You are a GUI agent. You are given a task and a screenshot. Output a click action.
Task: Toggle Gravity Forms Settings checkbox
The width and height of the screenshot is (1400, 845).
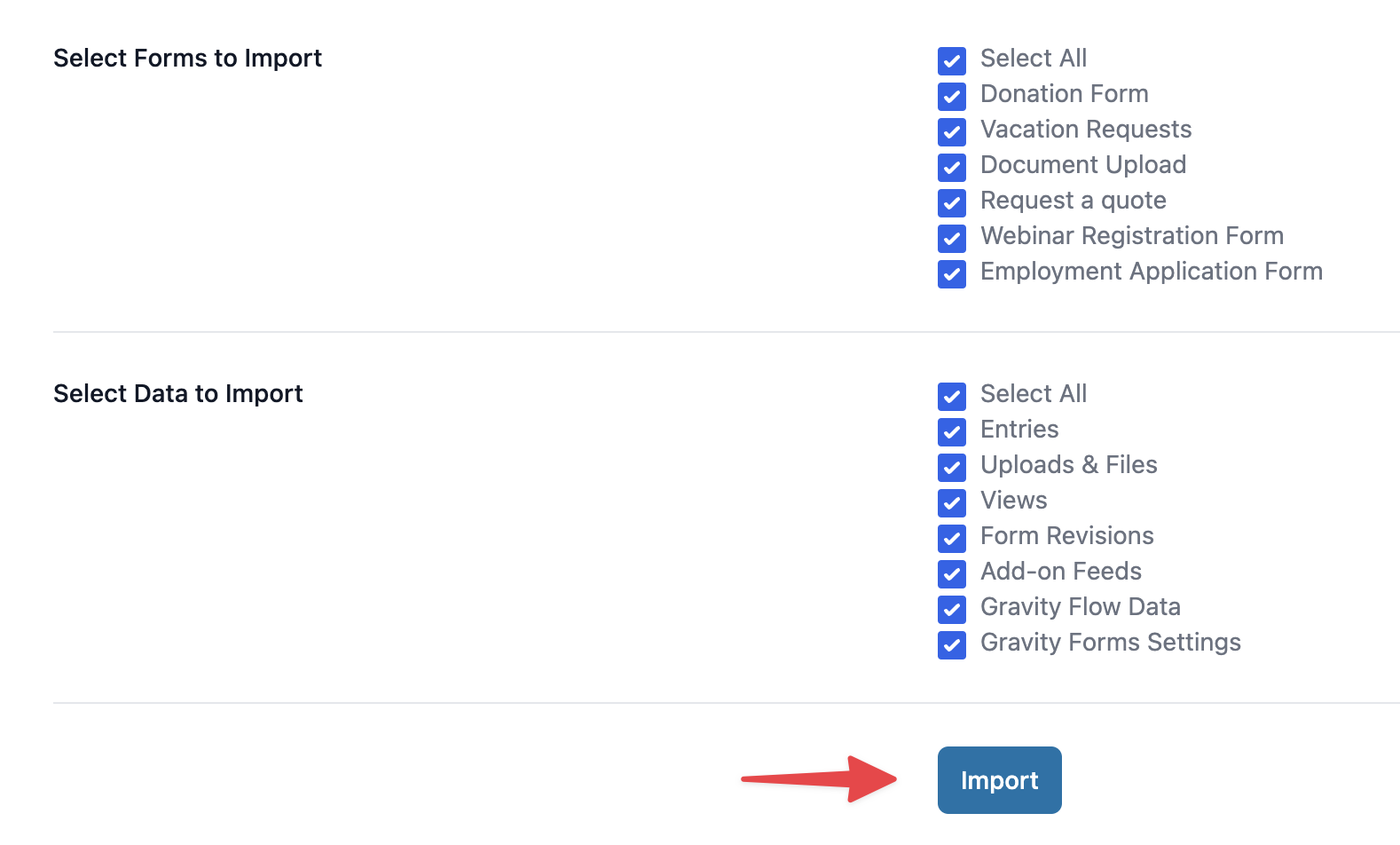(952, 645)
